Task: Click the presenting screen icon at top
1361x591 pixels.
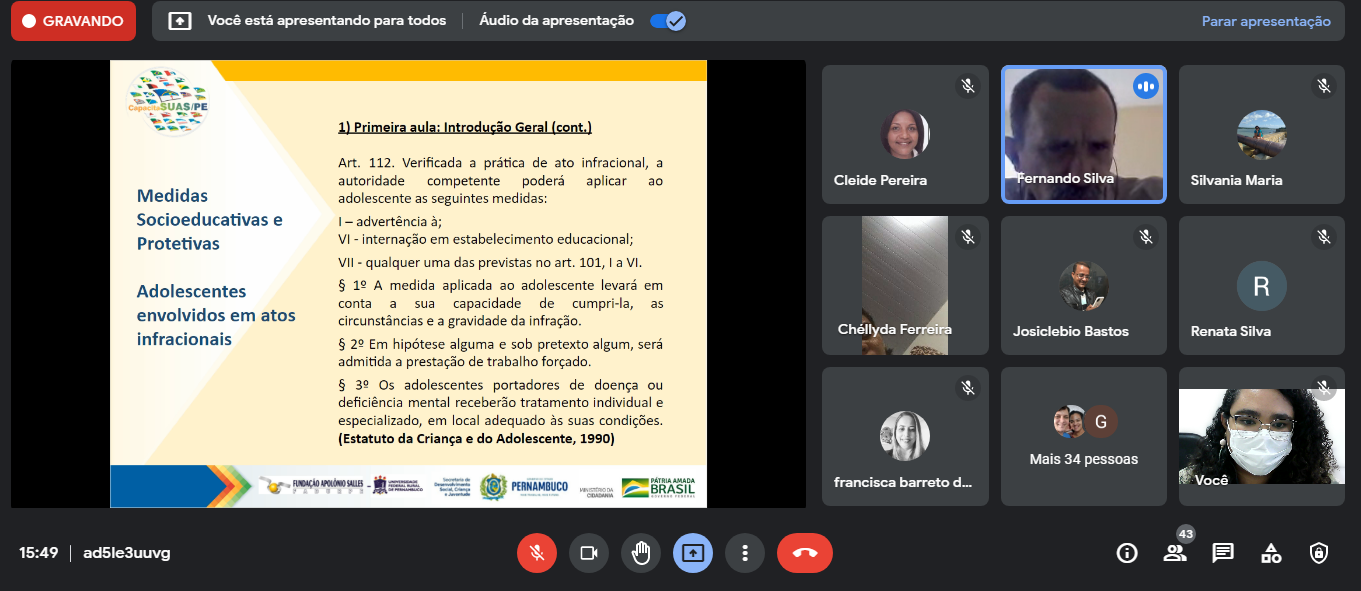Action: (x=180, y=21)
